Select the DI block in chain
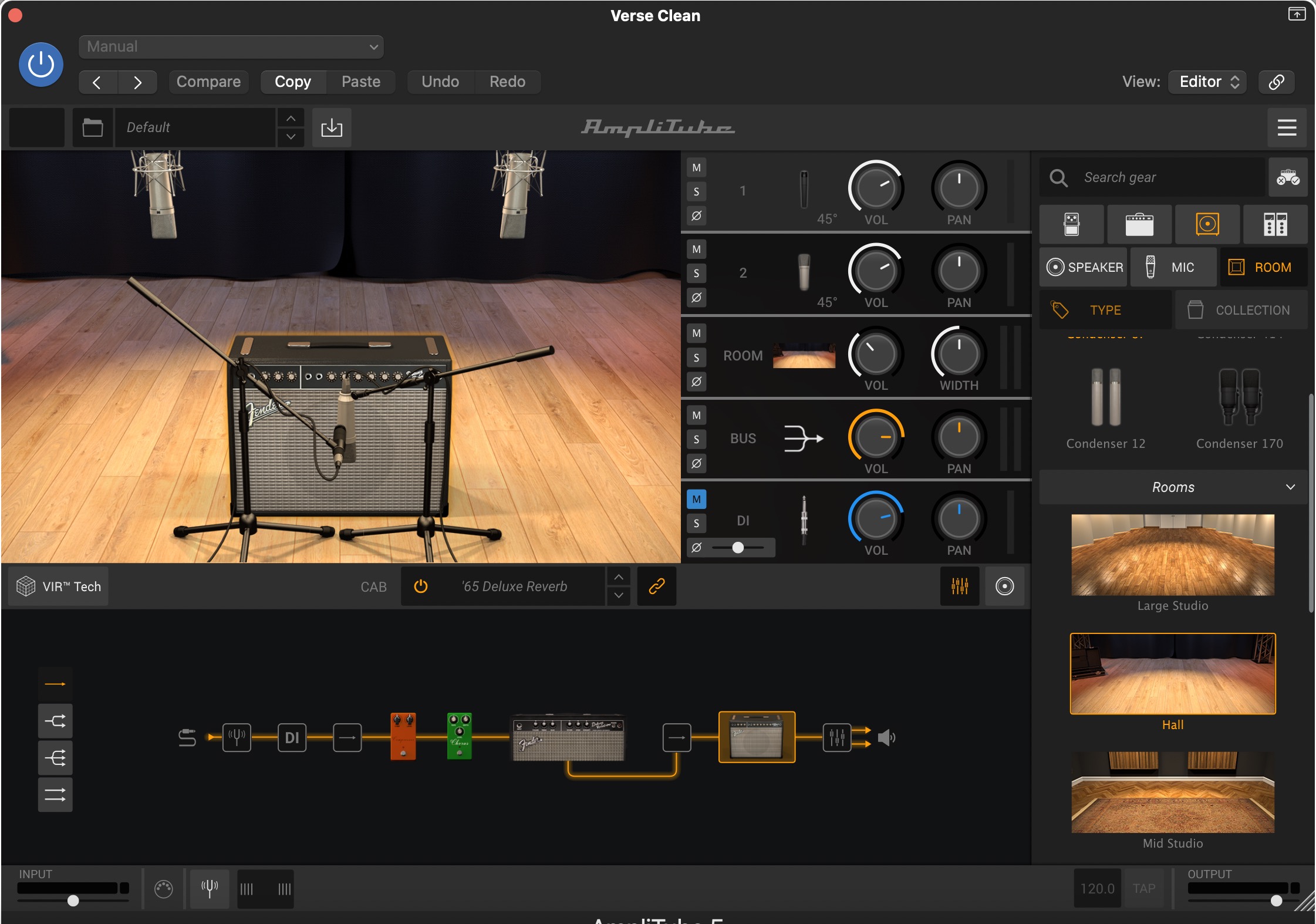1316x924 pixels. click(x=292, y=737)
